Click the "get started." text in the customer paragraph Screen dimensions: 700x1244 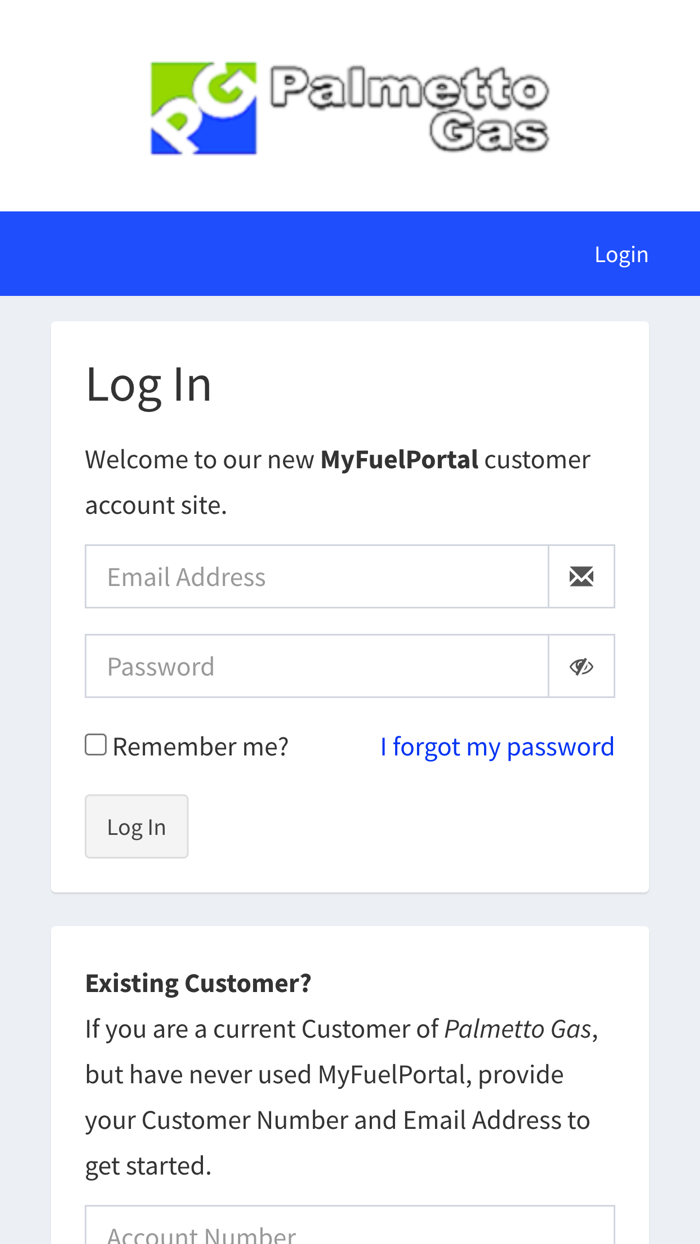pyautogui.click(x=148, y=1165)
